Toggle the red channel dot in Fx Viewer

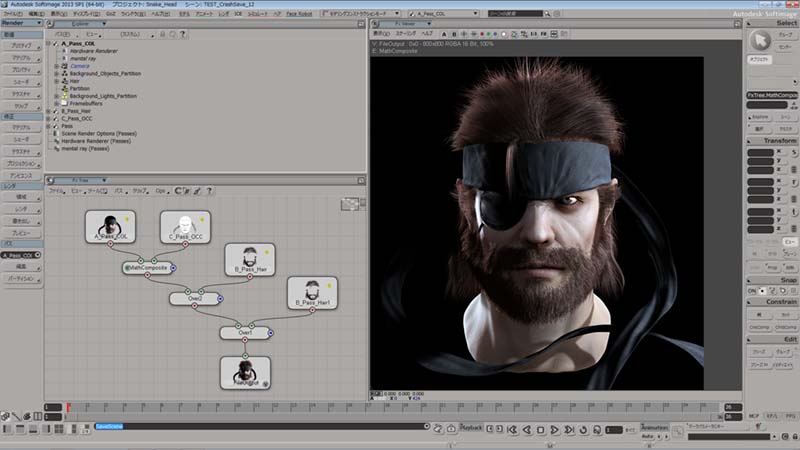pyautogui.click(x=482, y=34)
